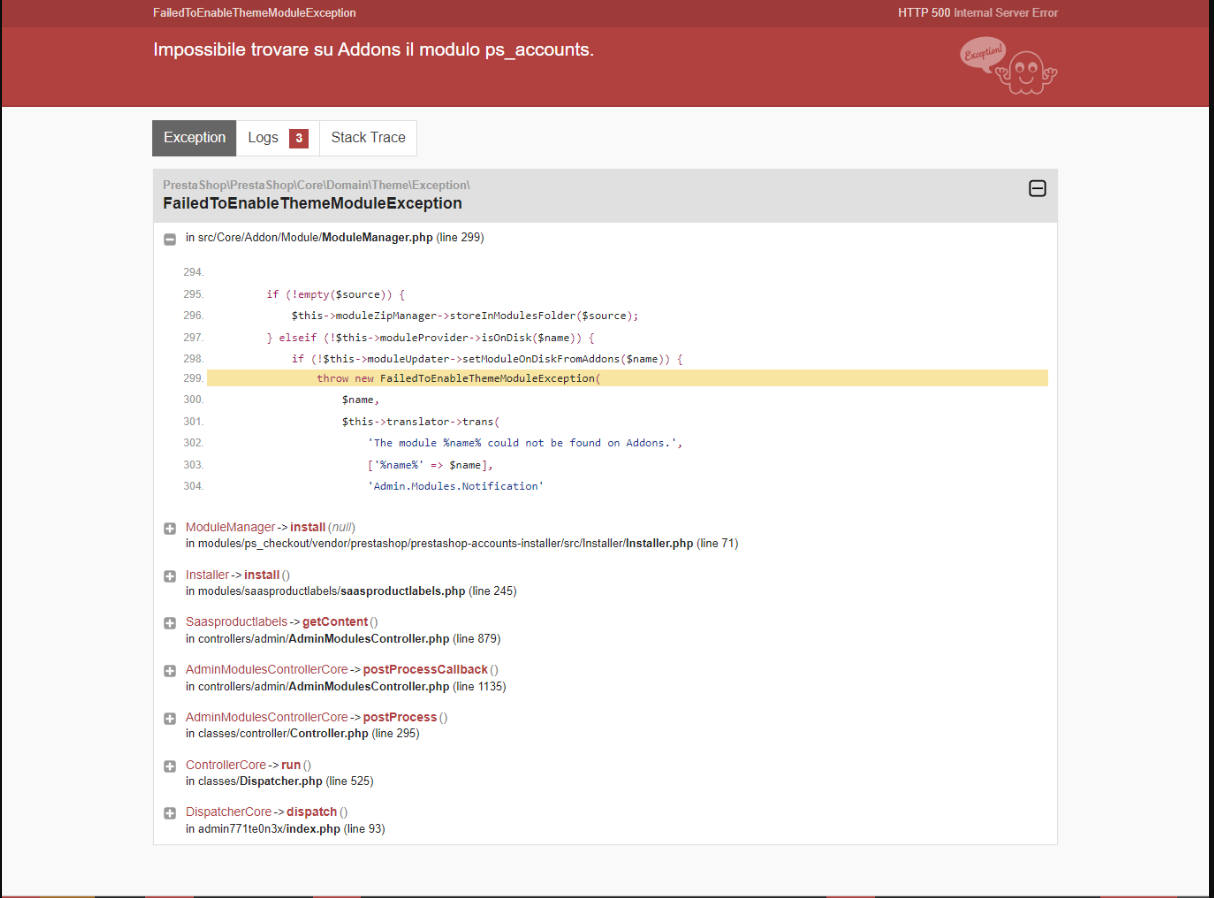Viewport: 1214px width, 898px height.
Task: Click the HTTP 500 Internal Server Error text
Action: click(x=978, y=13)
